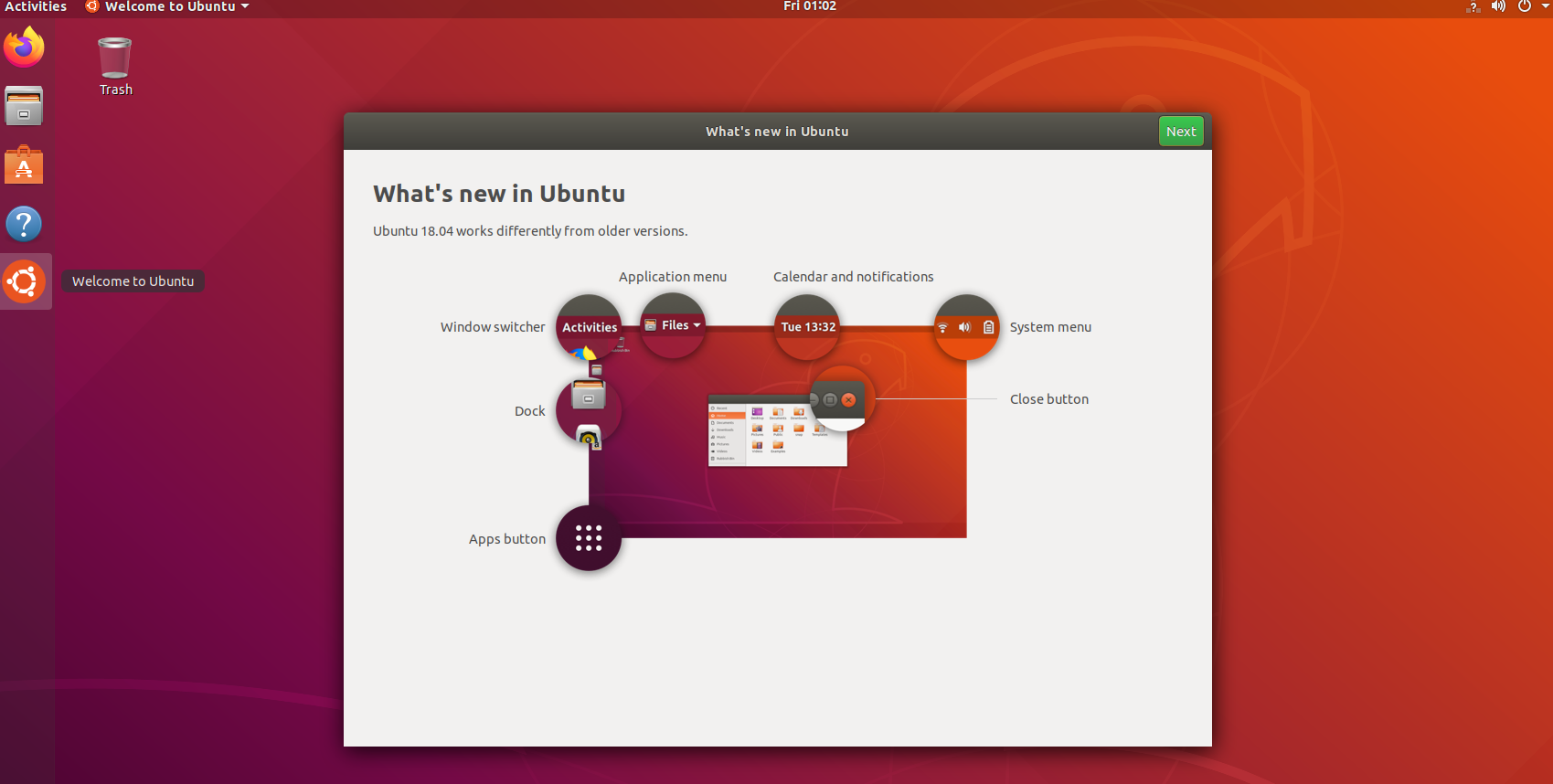The height and width of the screenshot is (784, 1553).
Task: Click the 'Application menu' label
Action: pyautogui.click(x=673, y=277)
